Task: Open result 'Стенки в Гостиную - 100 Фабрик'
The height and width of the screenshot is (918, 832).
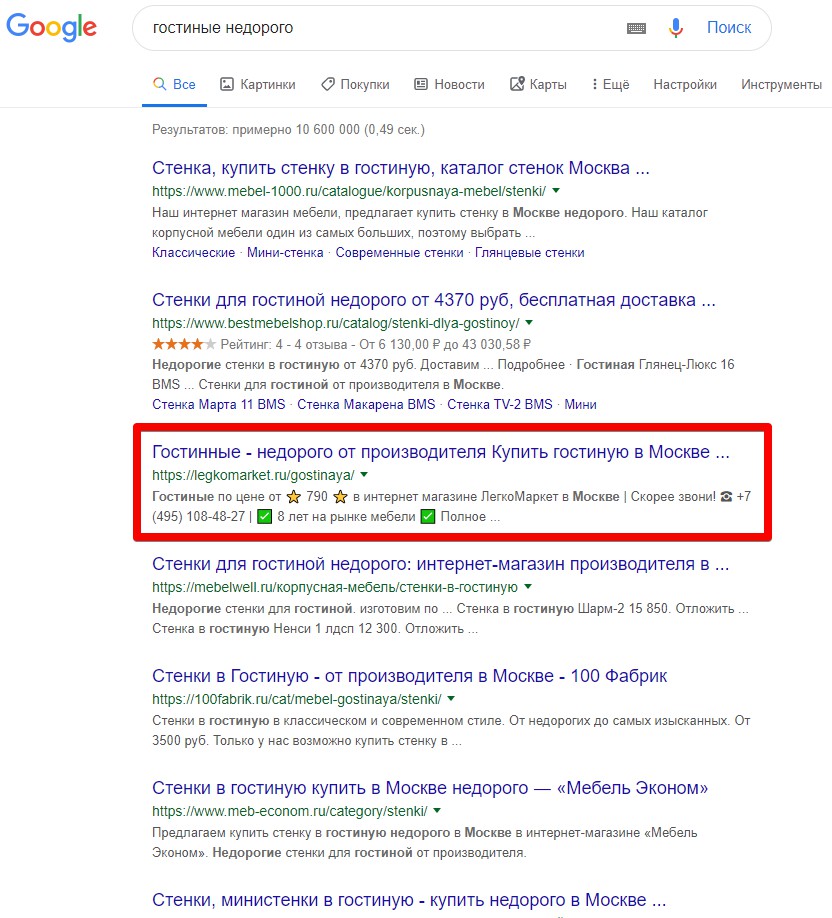Action: pyautogui.click(x=409, y=676)
